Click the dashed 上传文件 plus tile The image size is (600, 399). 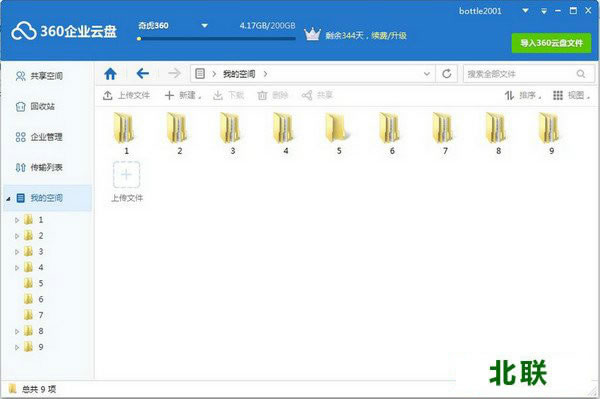126,175
